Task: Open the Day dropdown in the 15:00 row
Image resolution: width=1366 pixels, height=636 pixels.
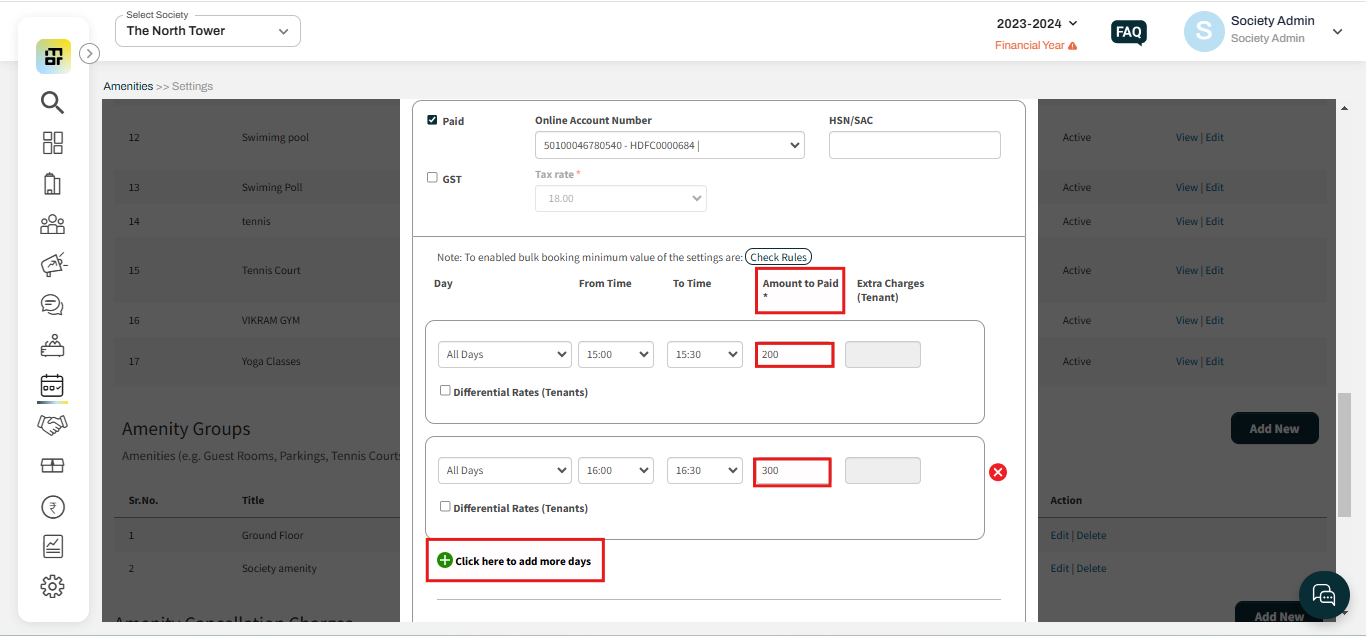Action: pos(505,355)
